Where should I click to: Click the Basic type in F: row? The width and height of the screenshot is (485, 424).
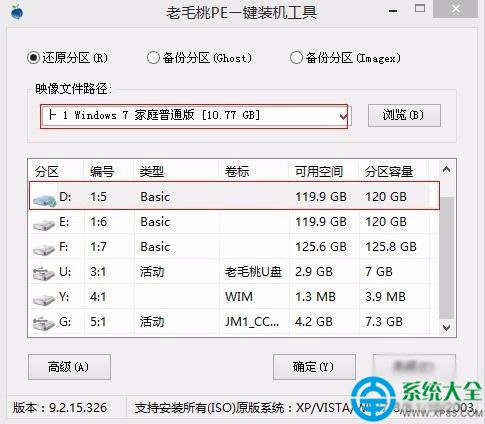click(x=155, y=247)
